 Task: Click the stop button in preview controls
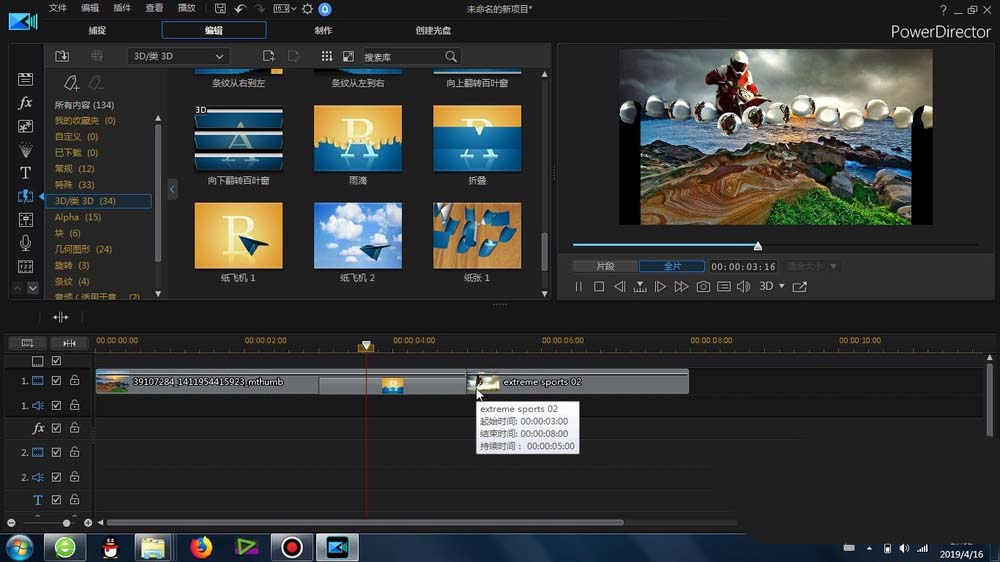[599, 287]
